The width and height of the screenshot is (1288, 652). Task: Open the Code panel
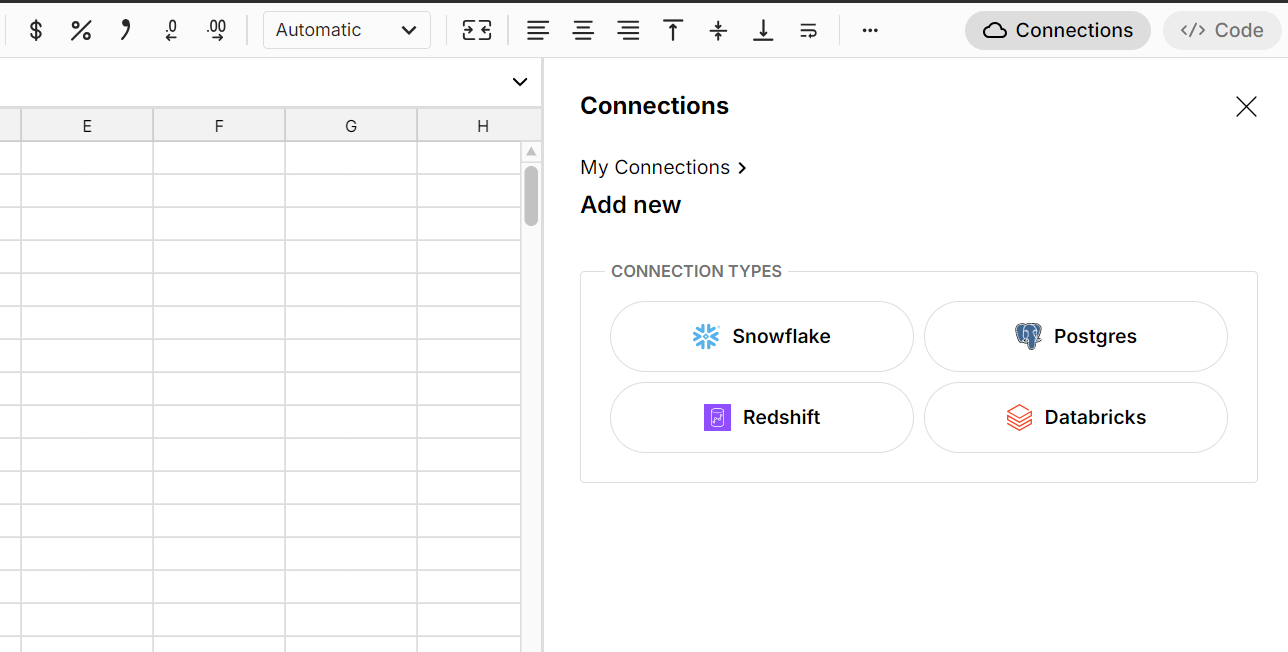point(1221,30)
